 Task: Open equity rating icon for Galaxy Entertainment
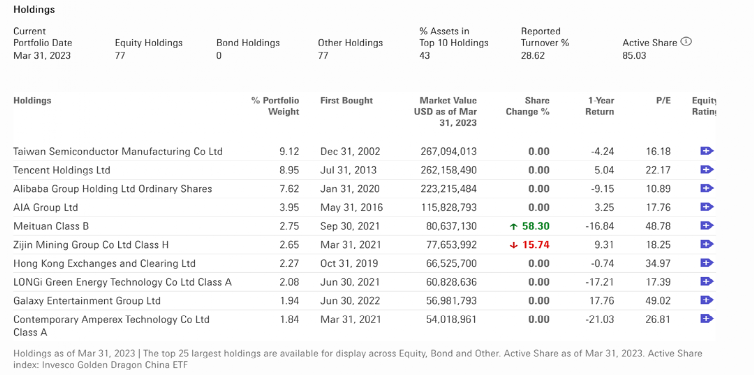tap(706, 300)
